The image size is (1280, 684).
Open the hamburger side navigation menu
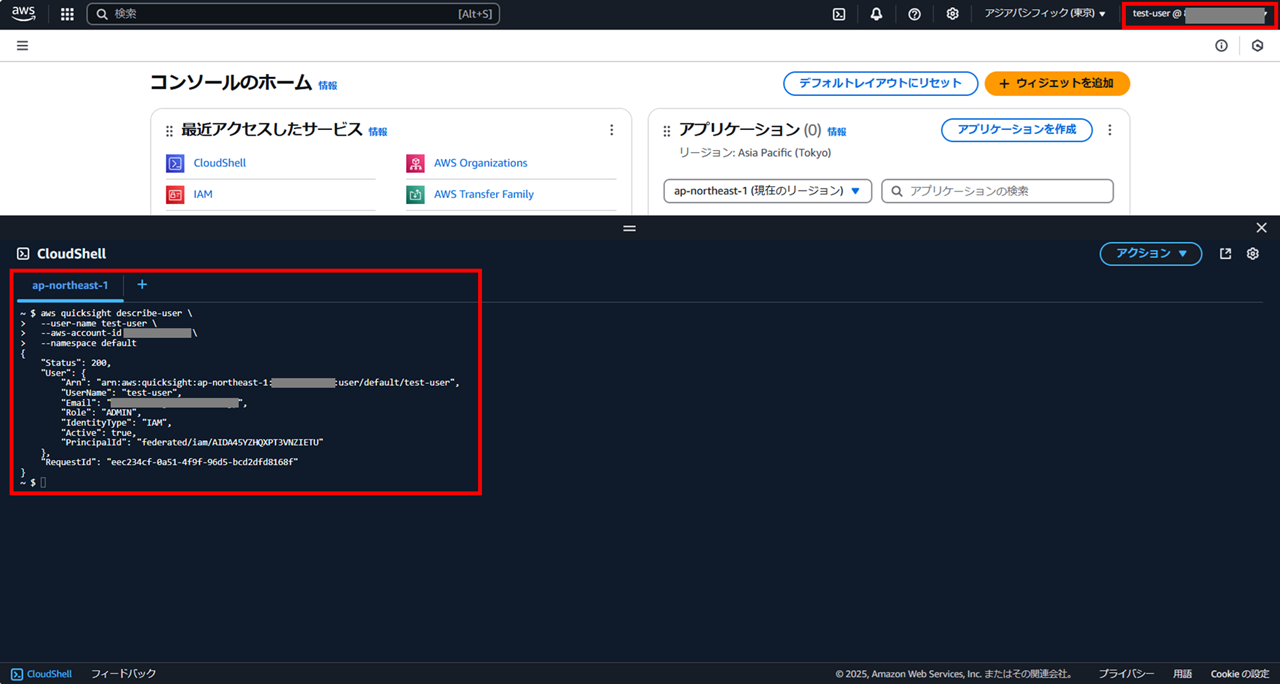[22, 45]
